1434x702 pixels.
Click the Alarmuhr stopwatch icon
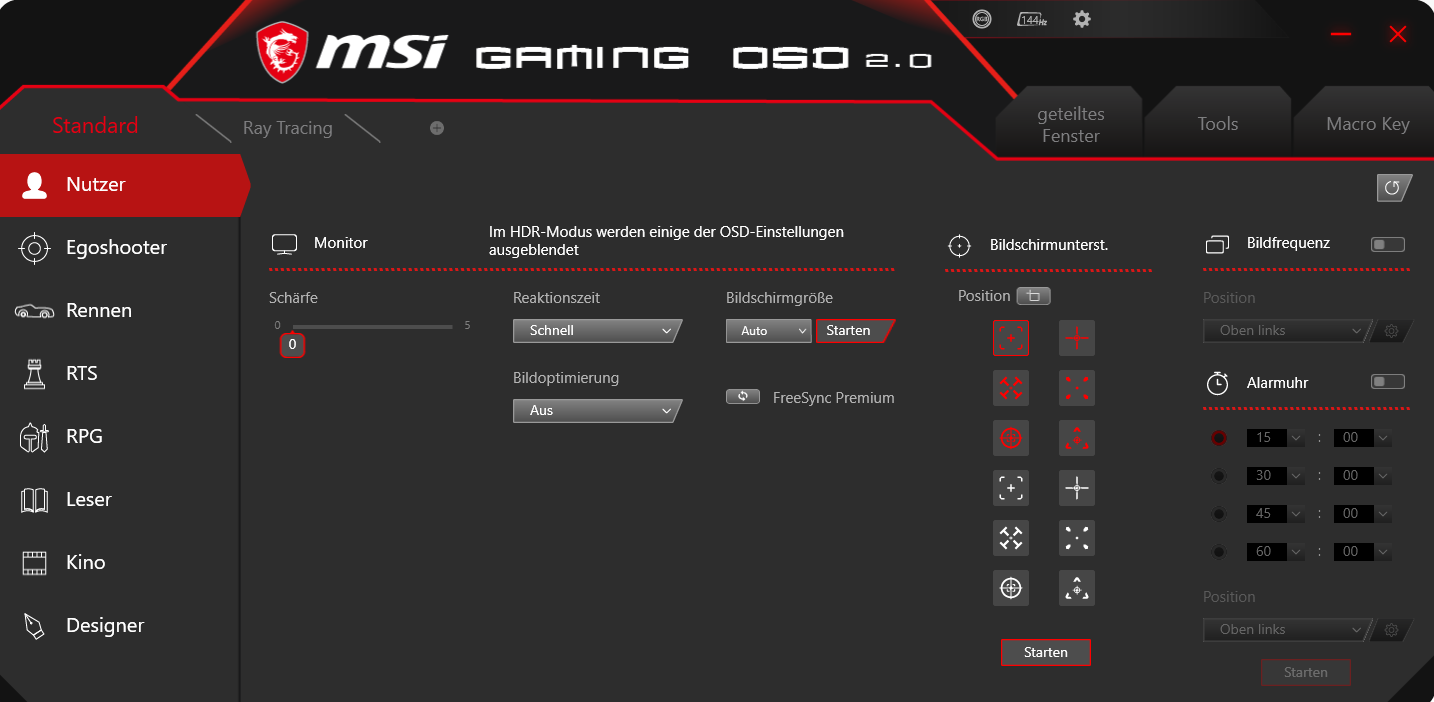1217,383
